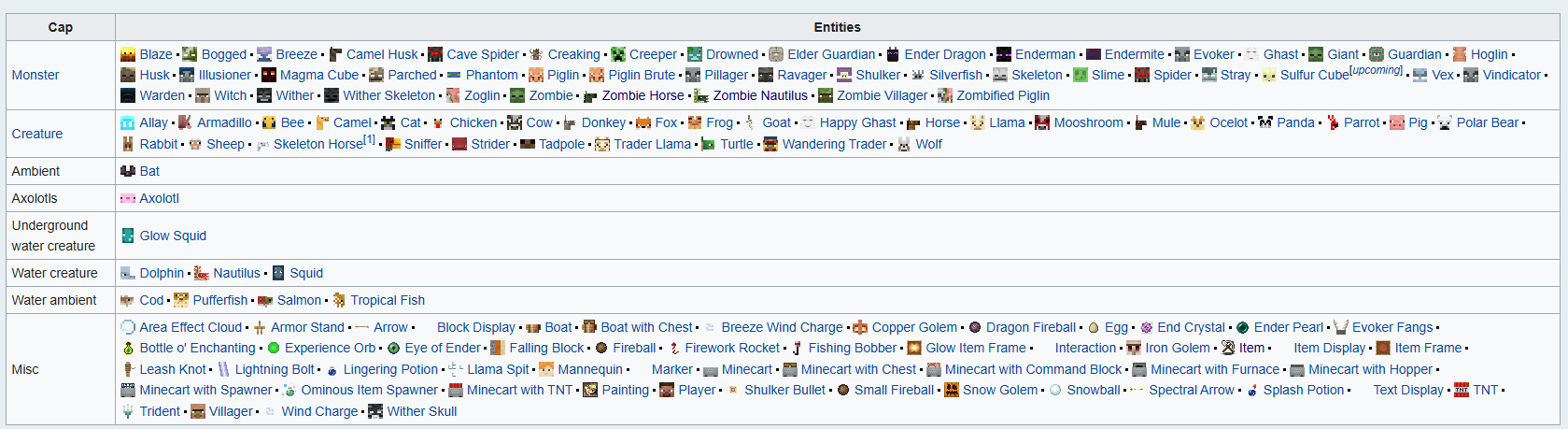Select the 'Underground water creature' cap cell
This screenshot has height=429, width=1568.
click(x=61, y=236)
